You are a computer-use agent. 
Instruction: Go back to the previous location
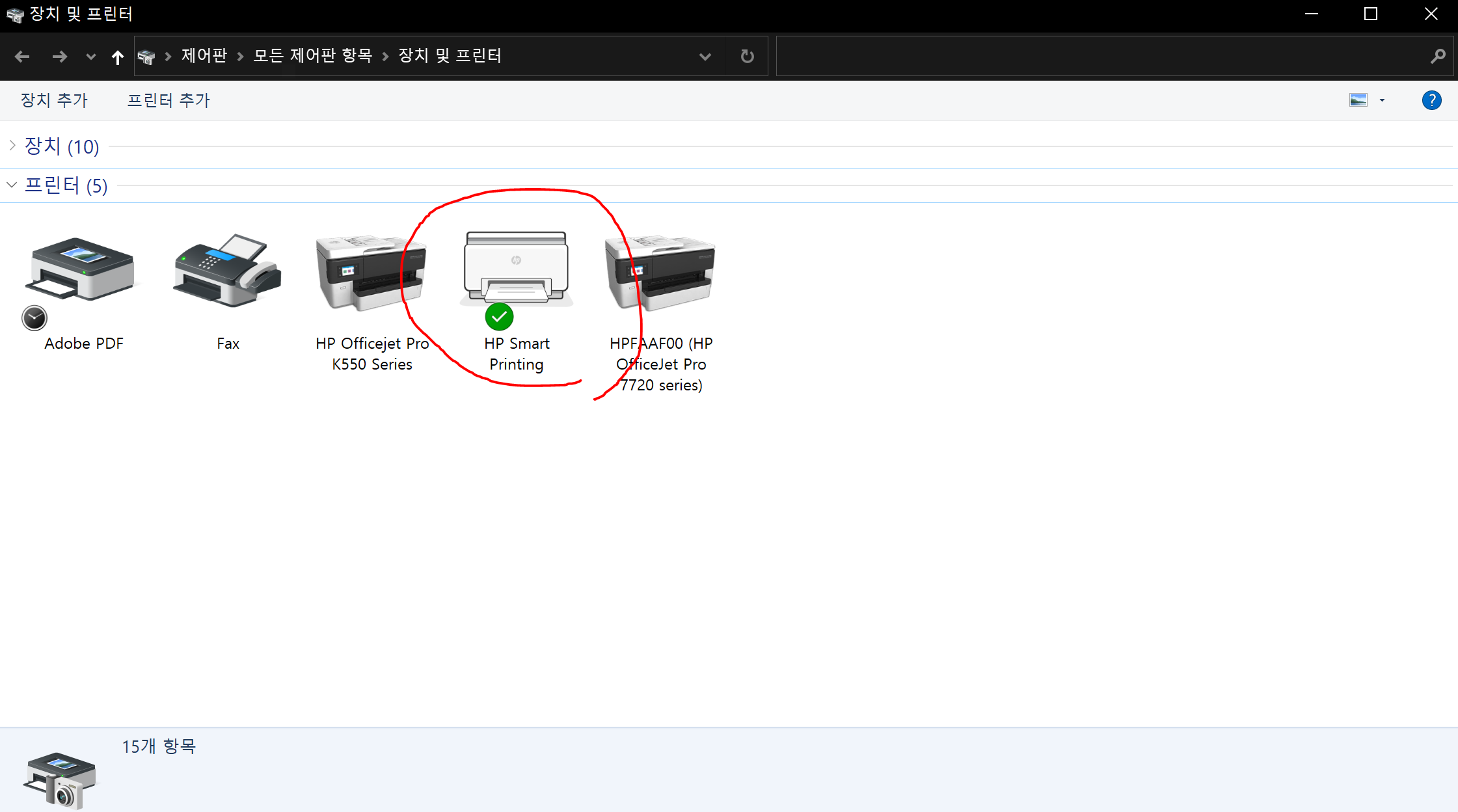coord(22,57)
